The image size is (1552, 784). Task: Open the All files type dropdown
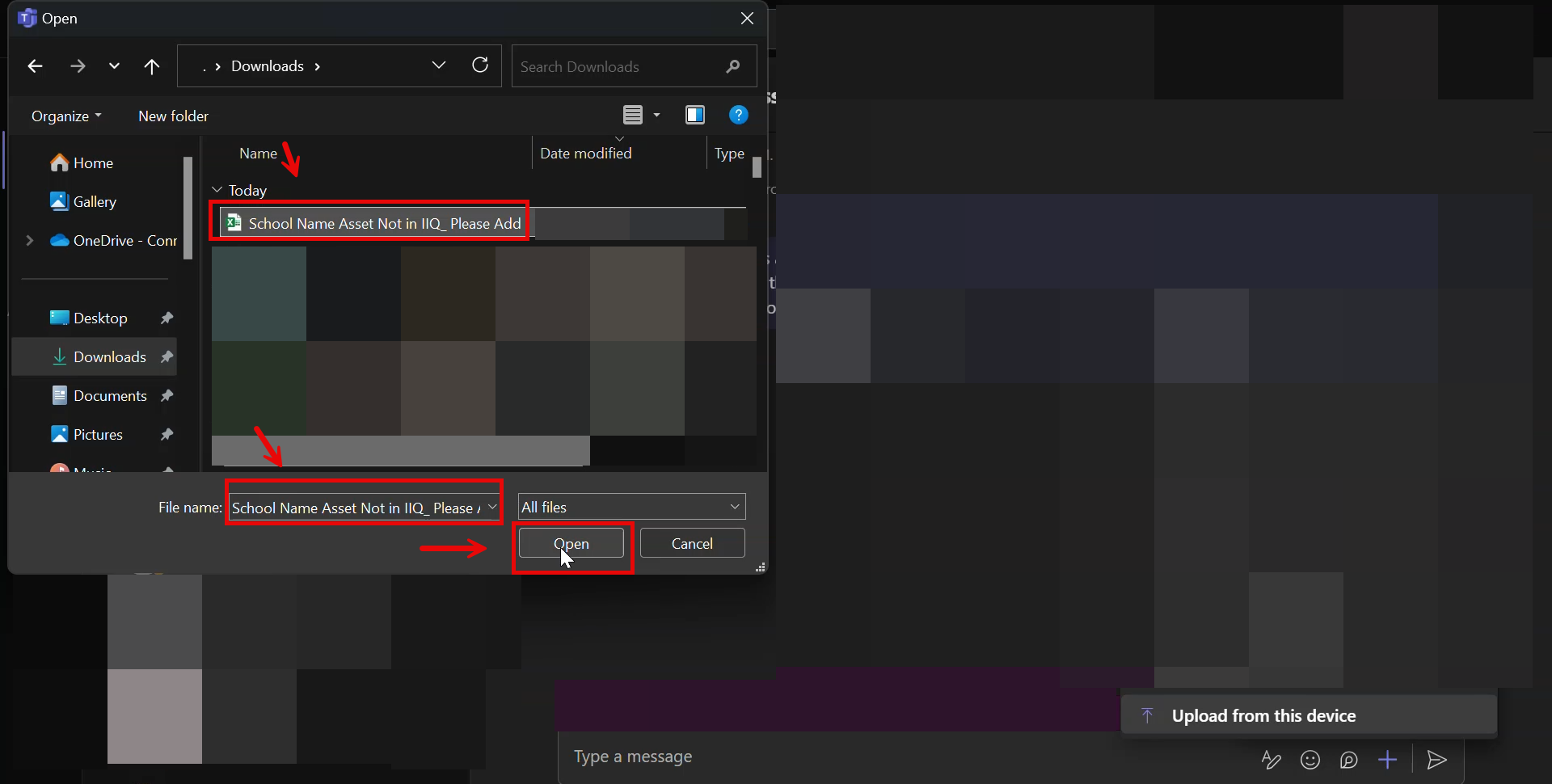point(631,507)
